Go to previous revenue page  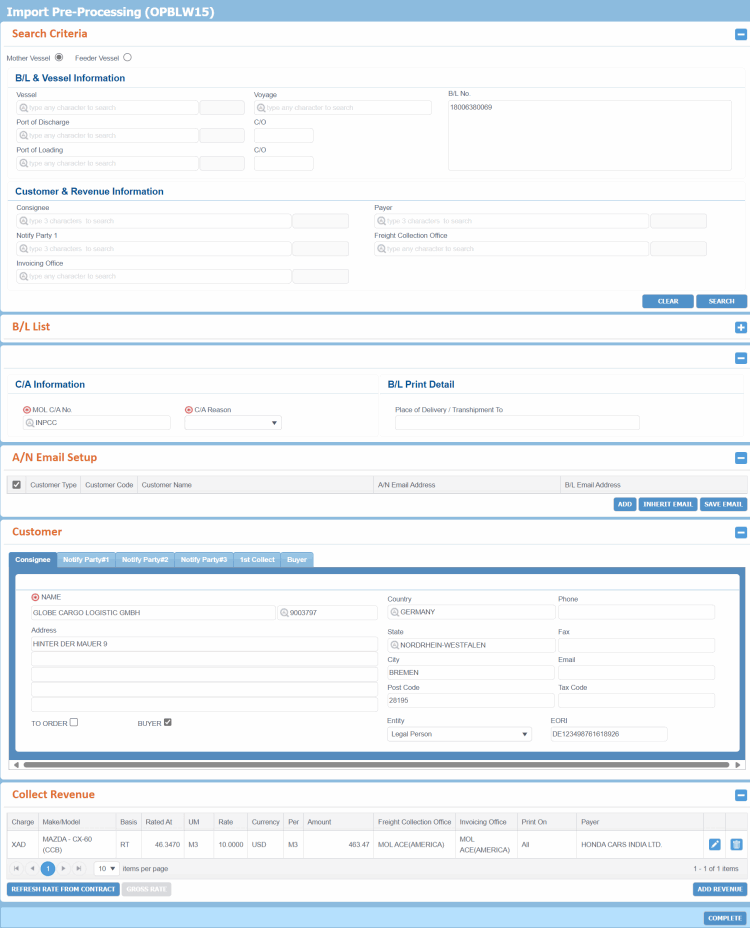click(32, 869)
